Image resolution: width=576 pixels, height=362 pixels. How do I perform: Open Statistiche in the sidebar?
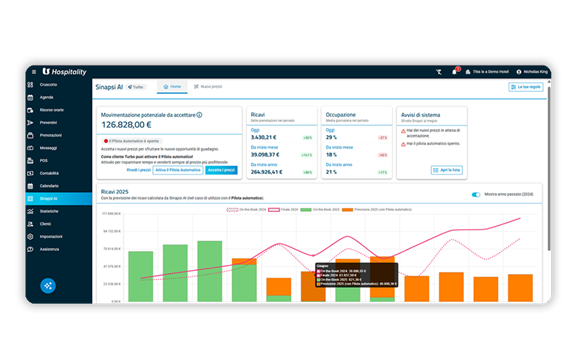click(x=48, y=211)
